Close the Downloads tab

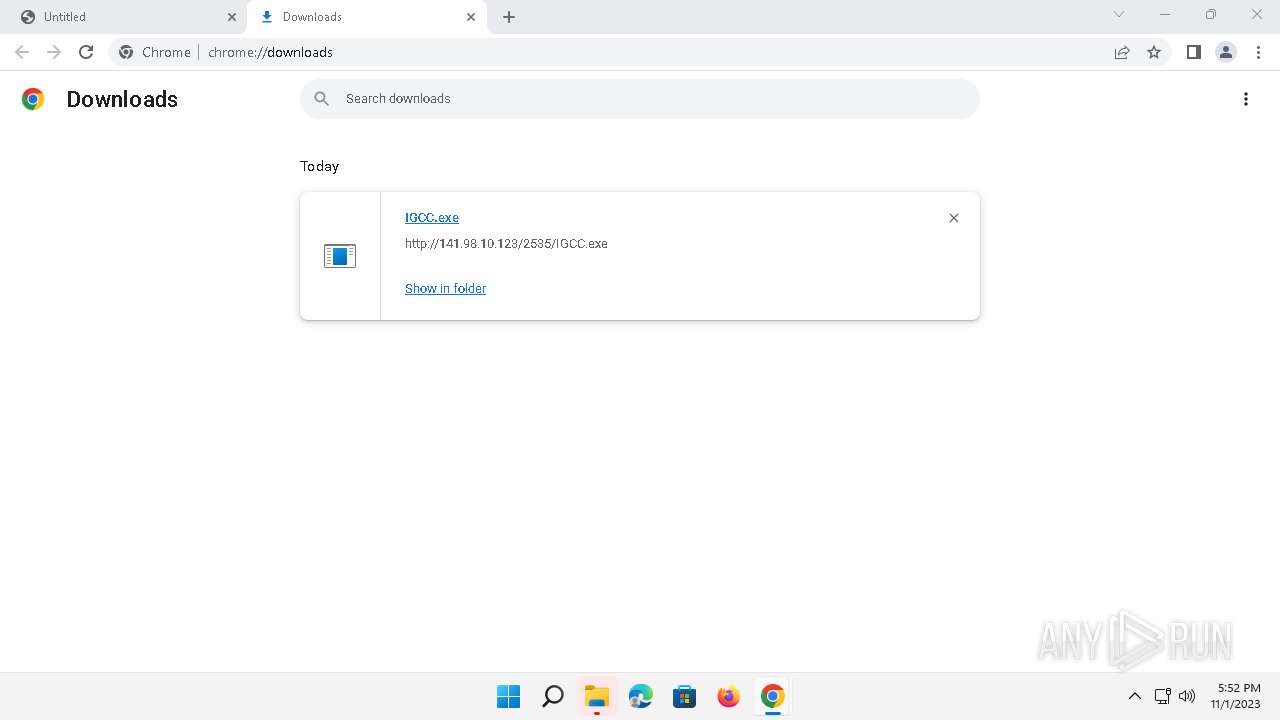(472, 17)
